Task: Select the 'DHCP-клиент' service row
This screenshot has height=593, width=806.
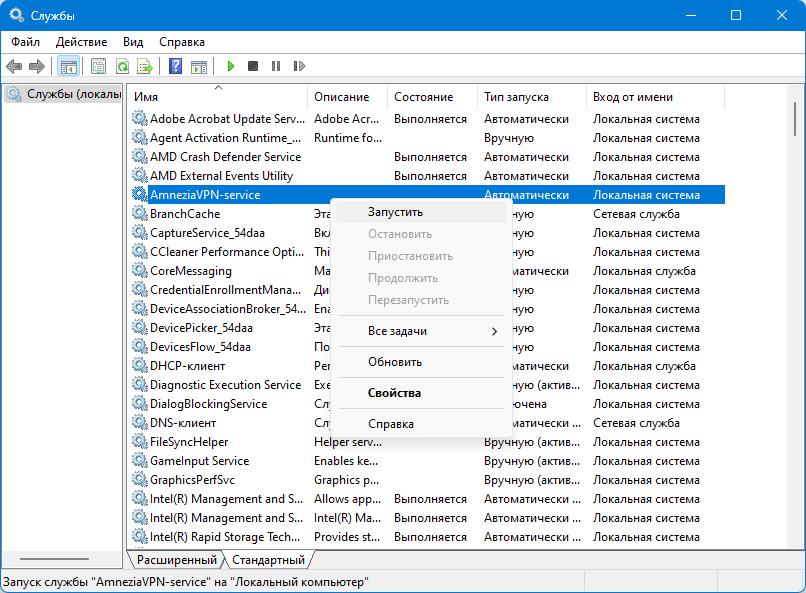Action: point(187,366)
